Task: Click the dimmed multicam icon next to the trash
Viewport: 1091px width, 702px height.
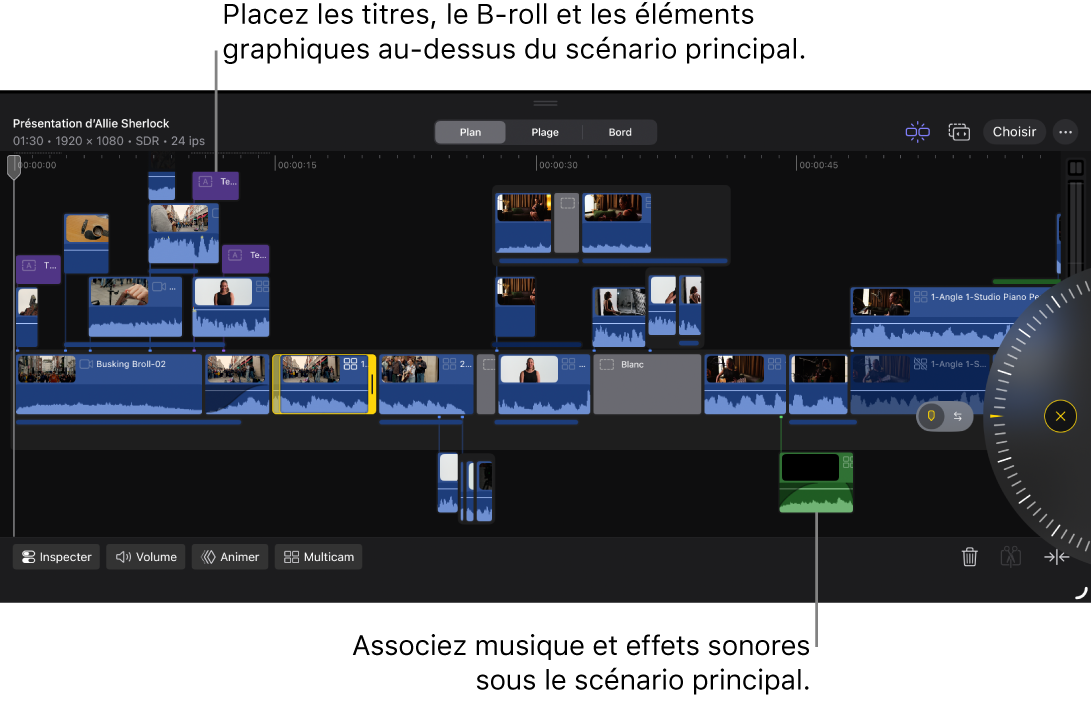Action: [x=1010, y=557]
